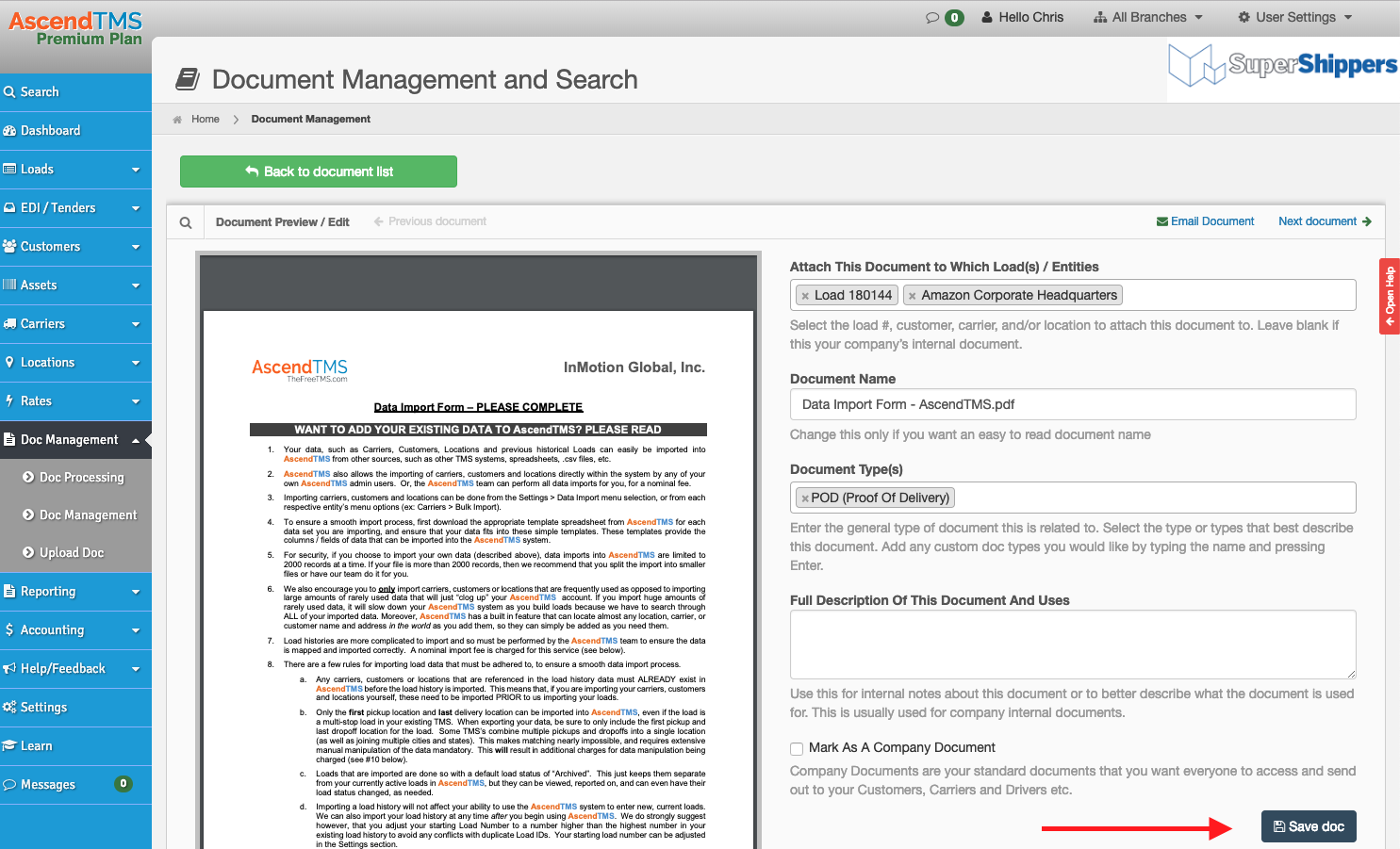Click the home icon in breadcrumb

pos(177,120)
